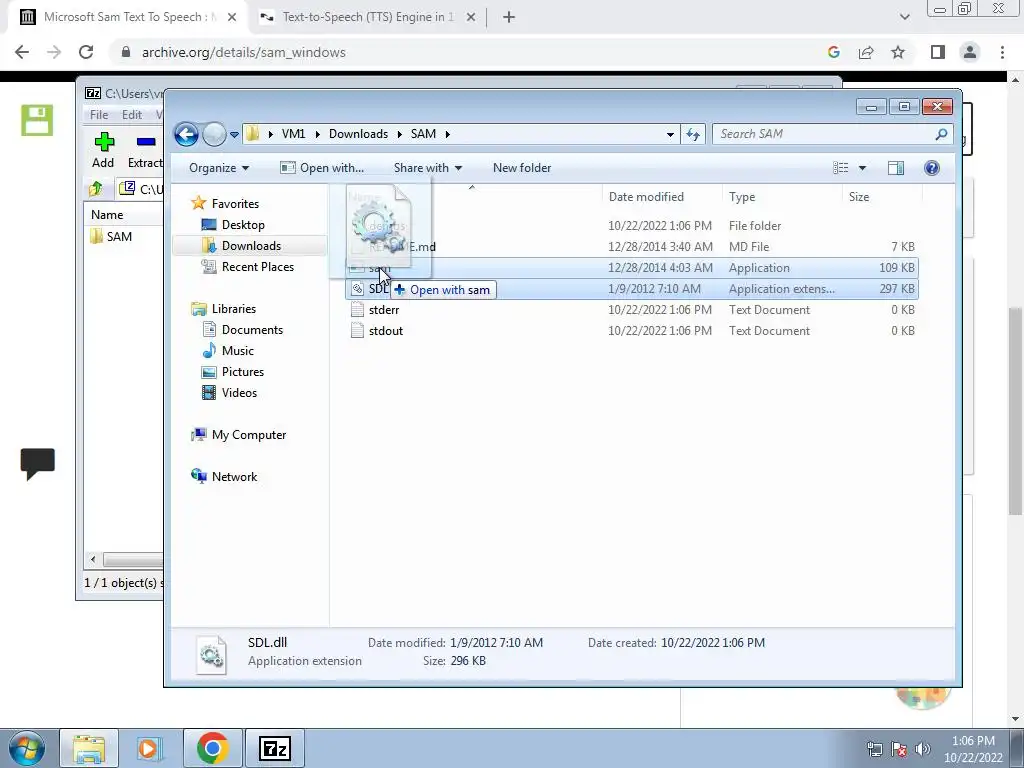Select the SAM folder in 7-Zip list
Viewport: 1024px width, 768px height.
coord(111,236)
